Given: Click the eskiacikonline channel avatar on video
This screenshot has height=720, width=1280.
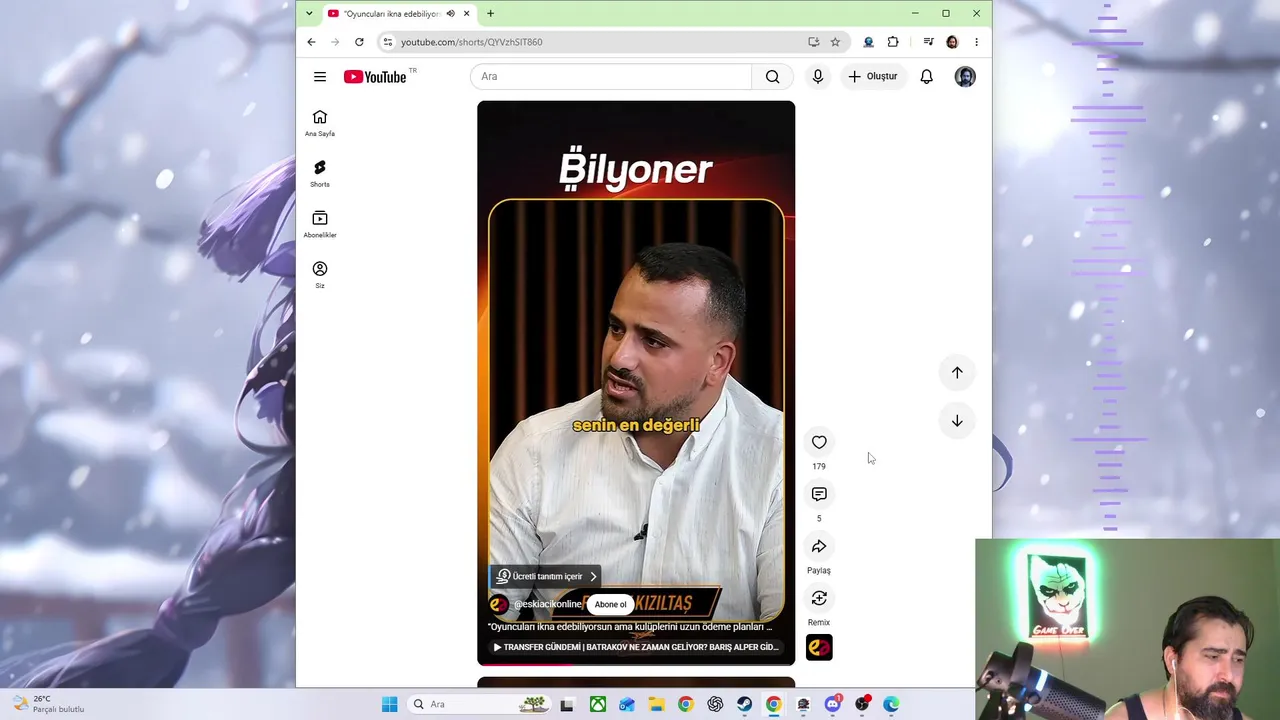Looking at the screenshot, I should (499, 604).
